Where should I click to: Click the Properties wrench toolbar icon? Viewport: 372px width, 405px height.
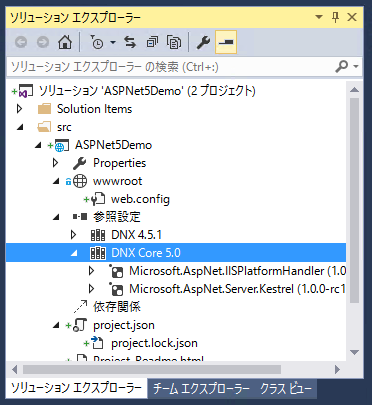click(203, 42)
